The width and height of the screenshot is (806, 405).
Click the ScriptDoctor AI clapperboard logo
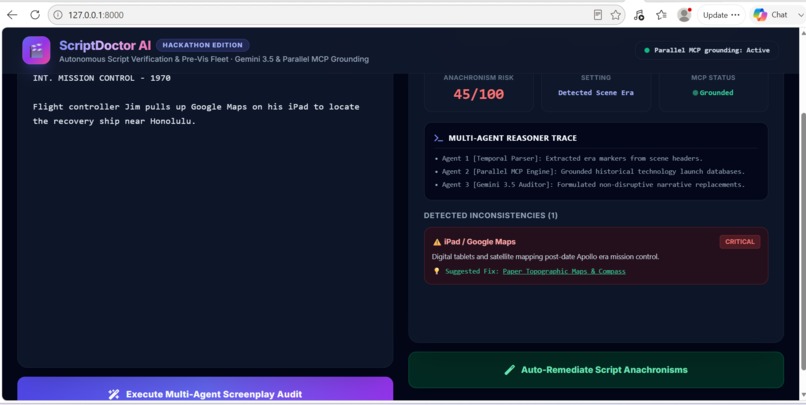click(x=36, y=50)
